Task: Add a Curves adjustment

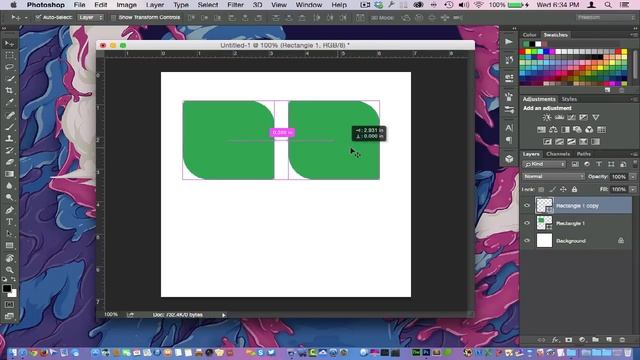Action: [x=571, y=118]
